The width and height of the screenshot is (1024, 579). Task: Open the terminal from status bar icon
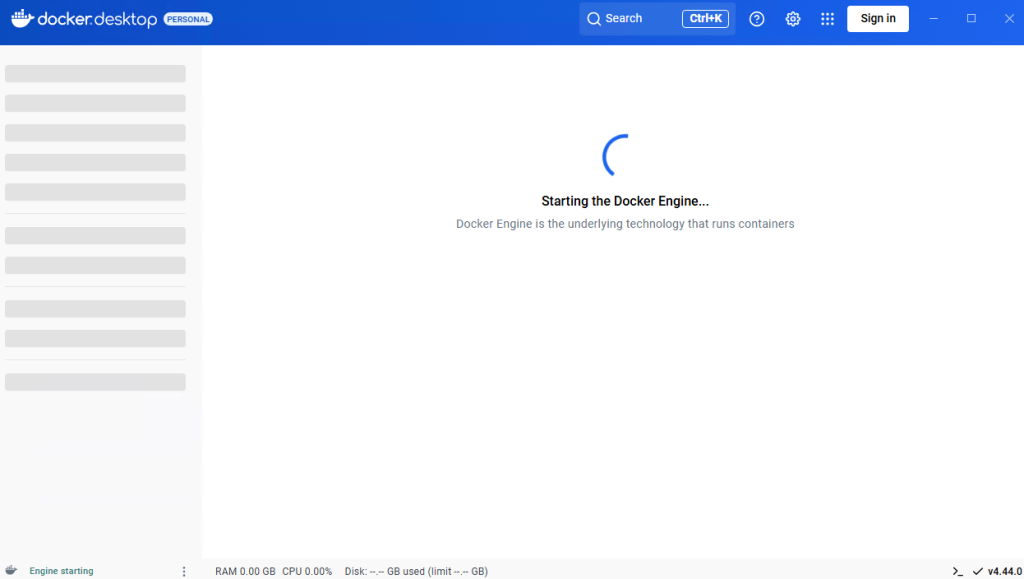coord(957,571)
